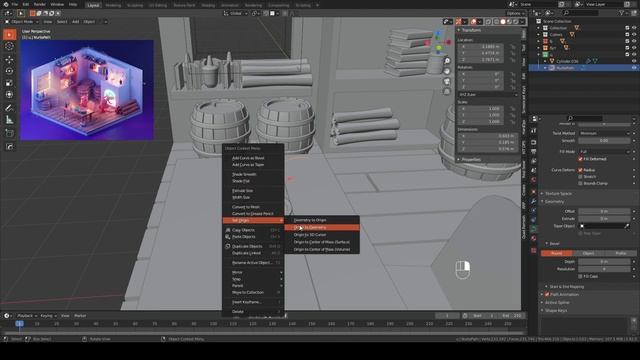
Task: Open the Modifiers wrench properties tab
Action: point(533,201)
